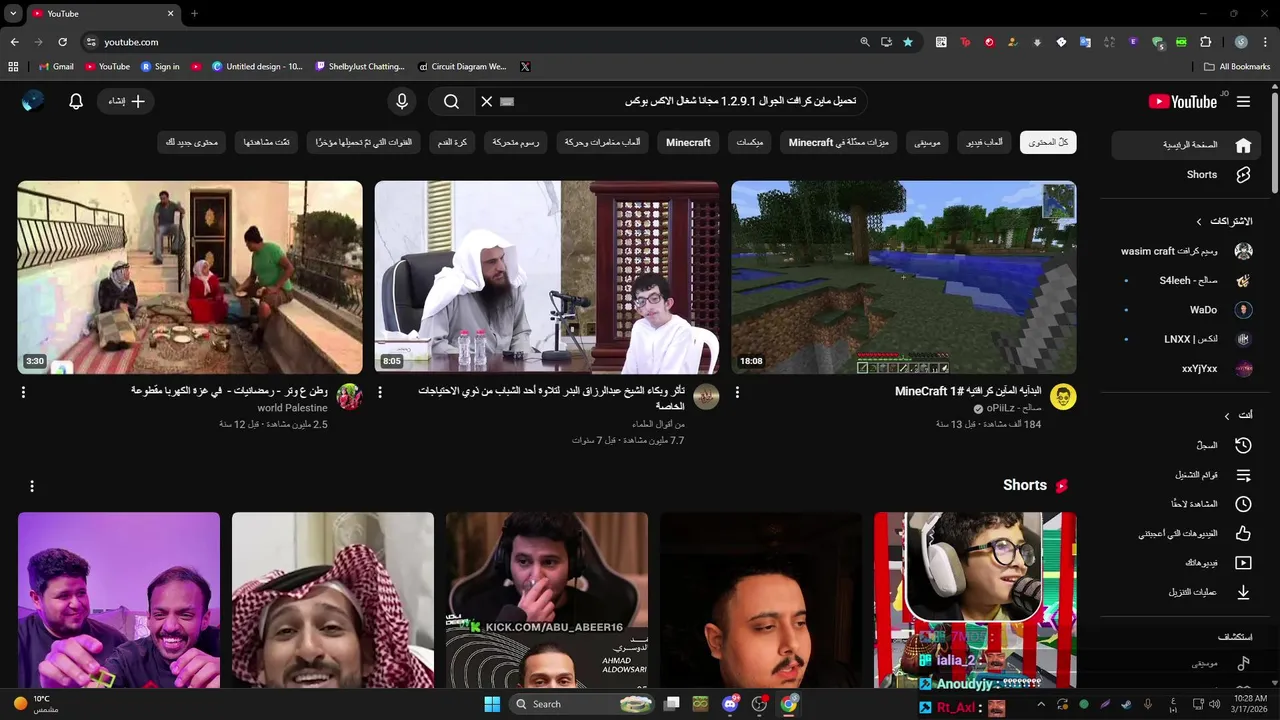The height and width of the screenshot is (720, 1280).
Task: Bookmark page with the star icon
Action: pos(908,42)
